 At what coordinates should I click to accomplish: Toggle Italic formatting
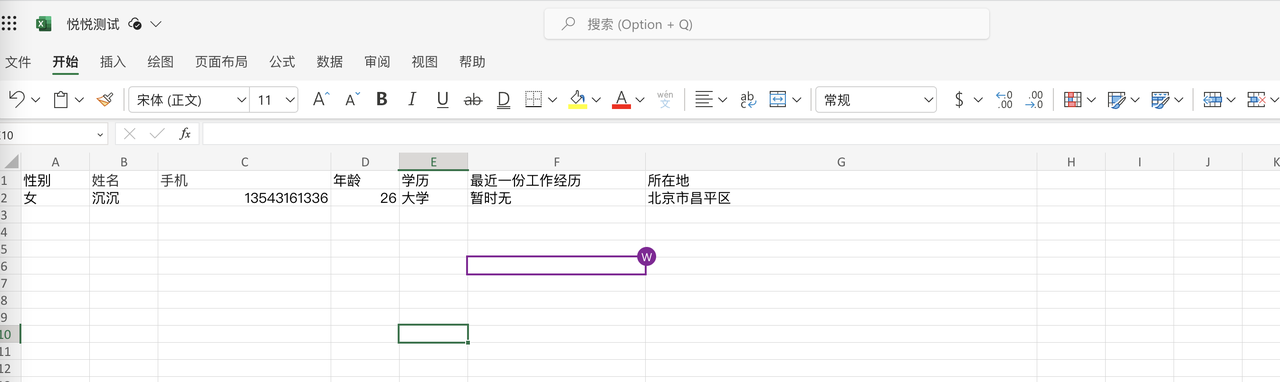[411, 99]
